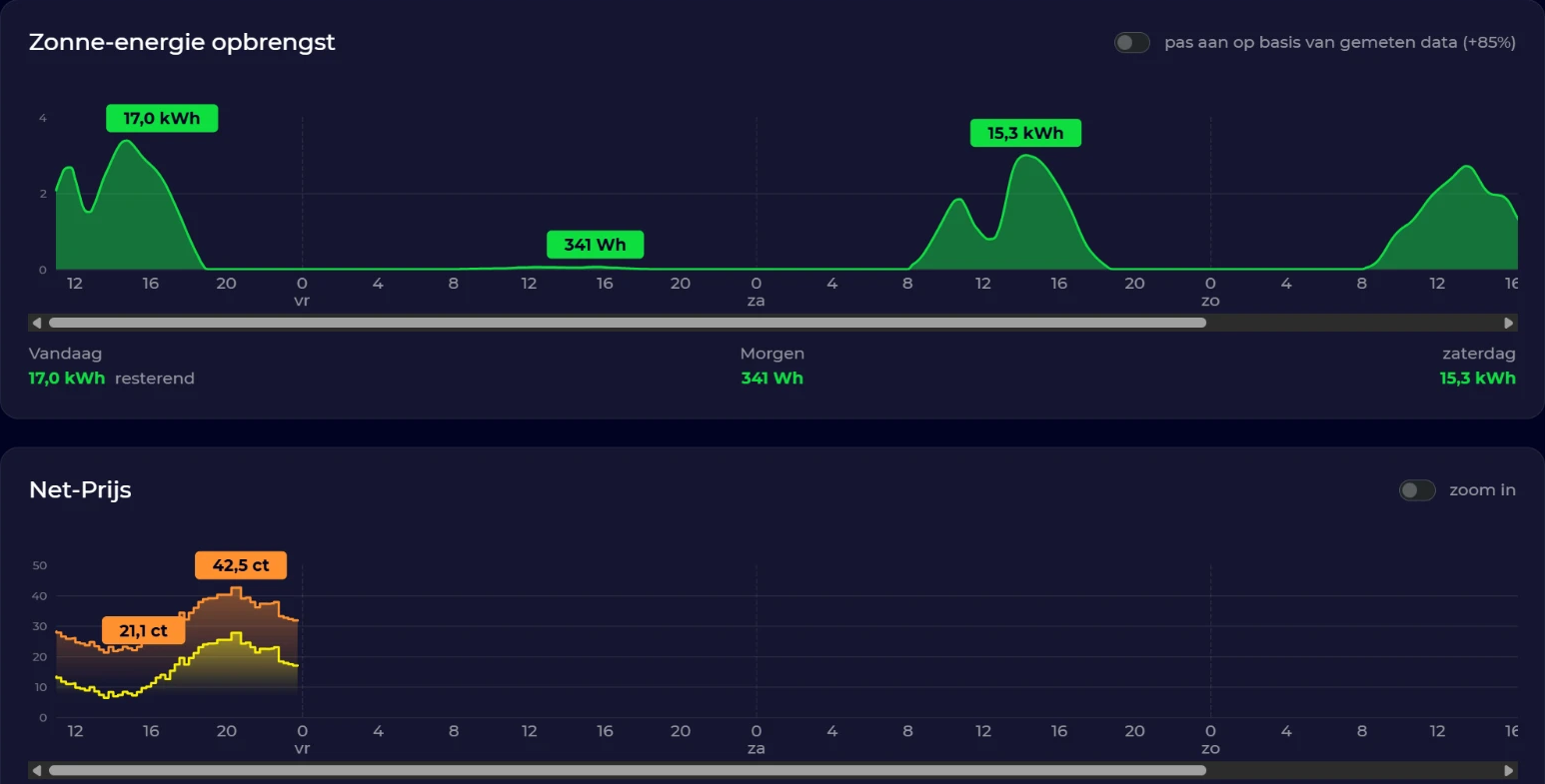Click the Net-Prijs chart horizontal scrollbar thumb

[x=628, y=770]
